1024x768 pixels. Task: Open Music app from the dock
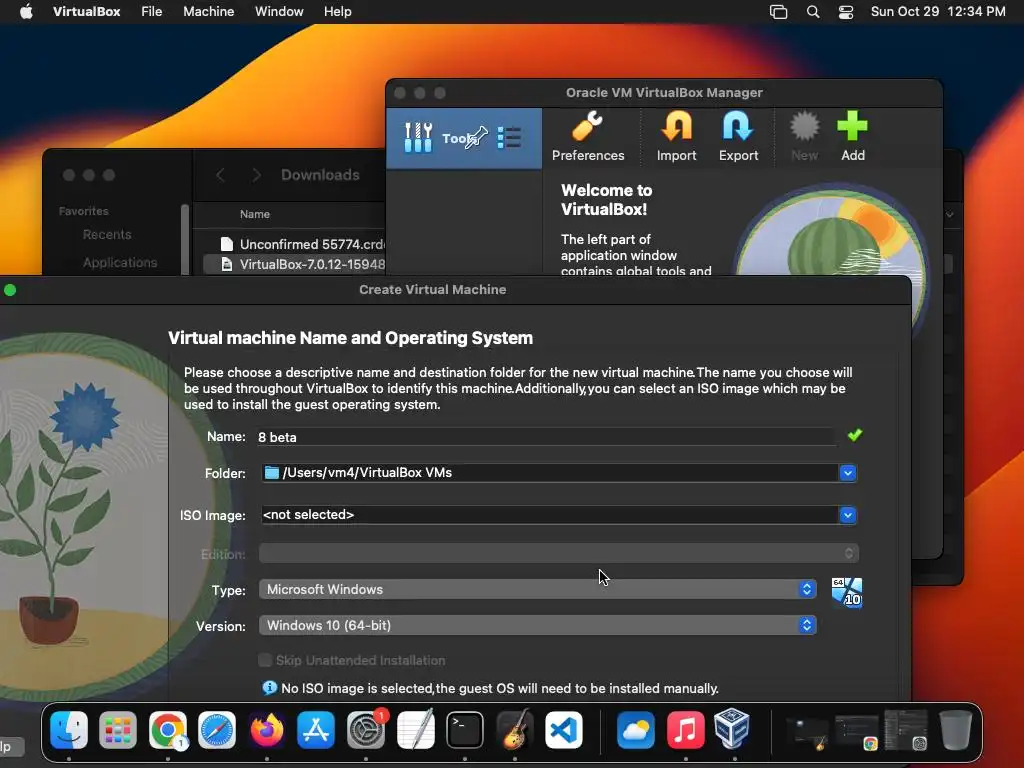tap(685, 729)
